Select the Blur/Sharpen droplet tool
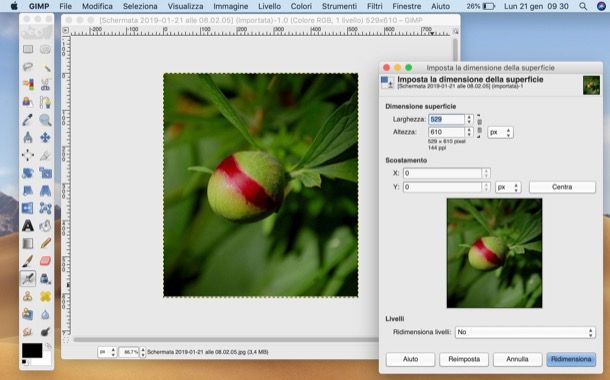Viewport: 610px width, 380px height. (45, 314)
